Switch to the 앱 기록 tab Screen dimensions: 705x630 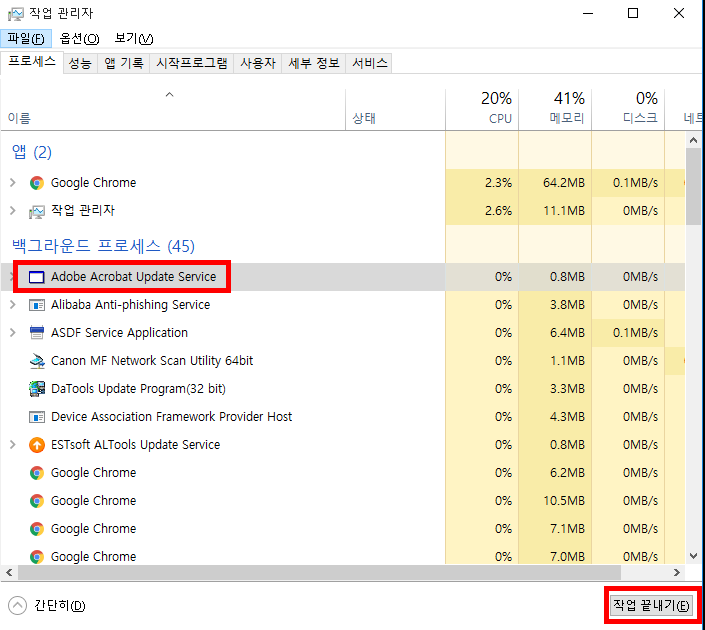click(124, 63)
